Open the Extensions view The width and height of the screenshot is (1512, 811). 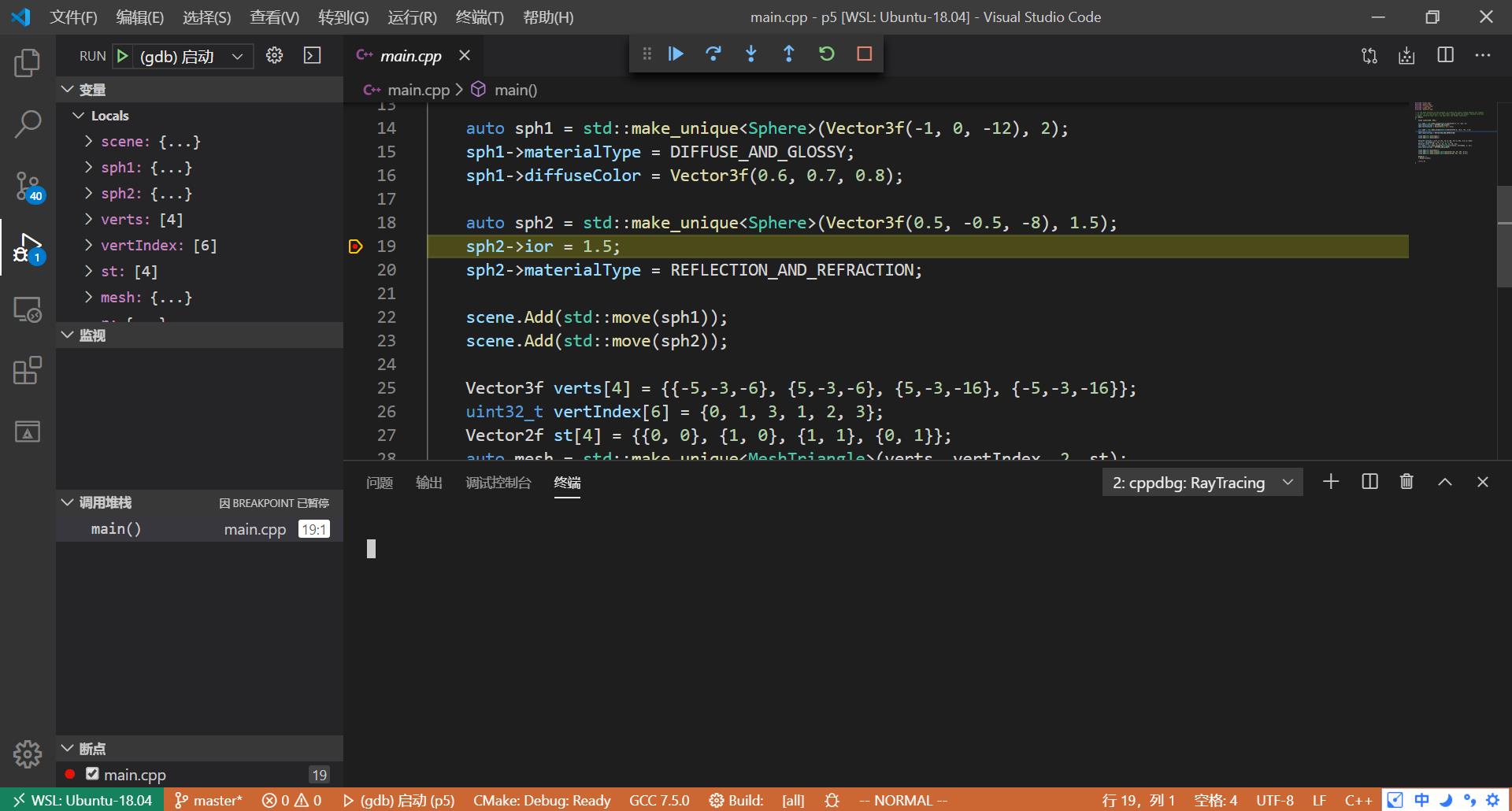(x=28, y=370)
